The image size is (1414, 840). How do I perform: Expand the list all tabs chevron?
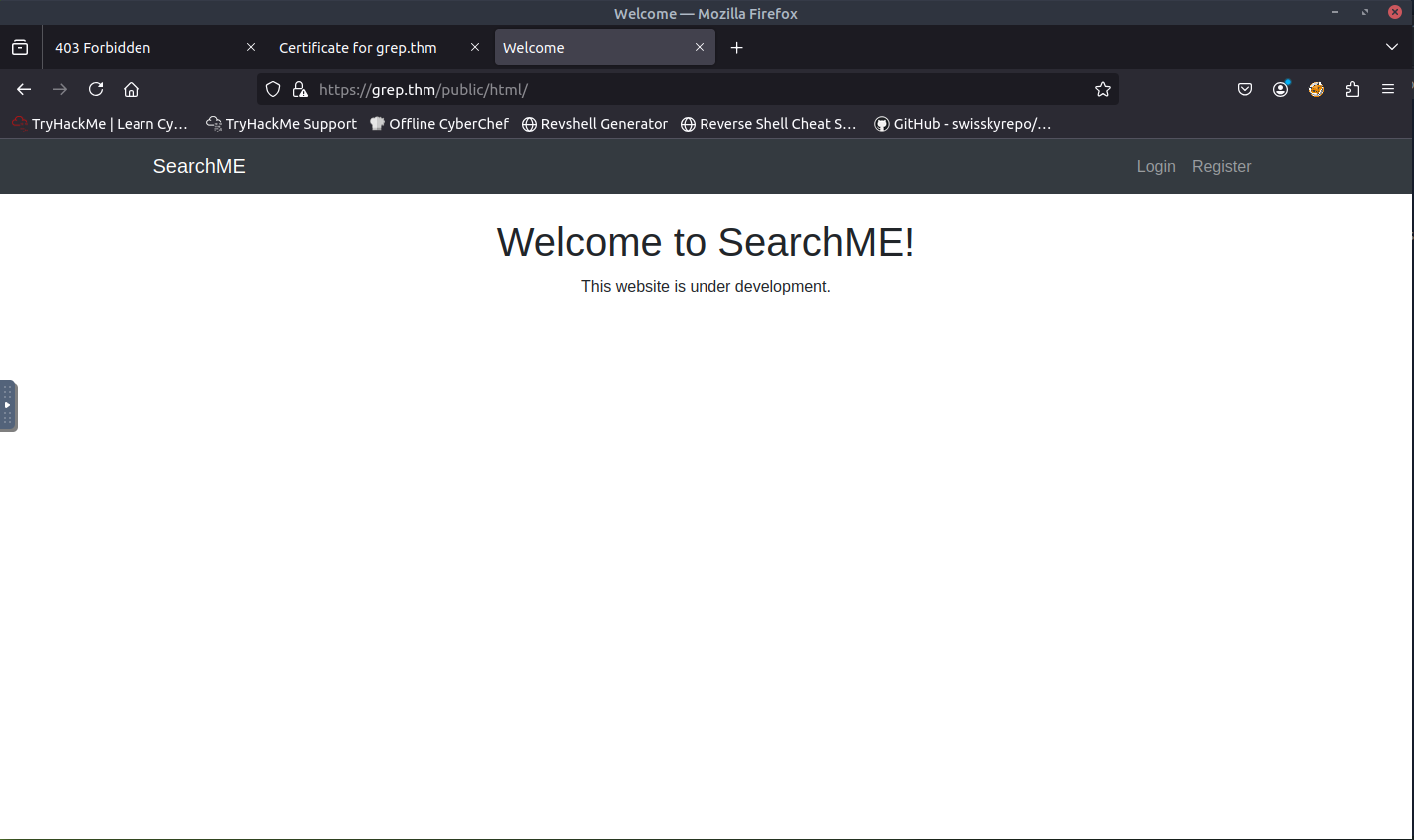(x=1392, y=47)
